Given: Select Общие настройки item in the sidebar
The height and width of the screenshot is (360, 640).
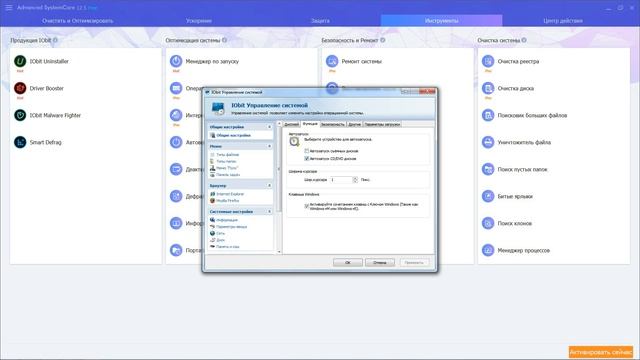Looking at the screenshot, I should (x=230, y=135).
